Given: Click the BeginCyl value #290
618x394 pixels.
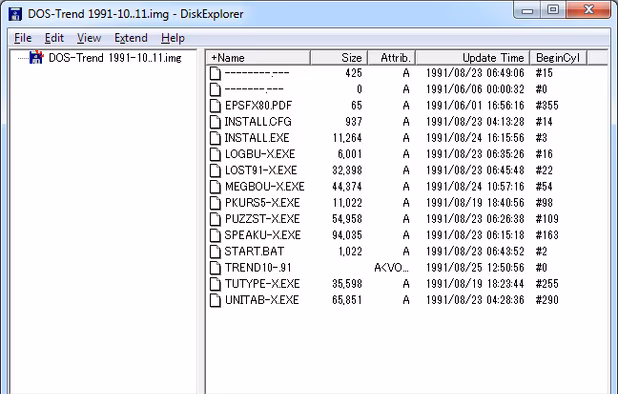Looking at the screenshot, I should 547,300.
